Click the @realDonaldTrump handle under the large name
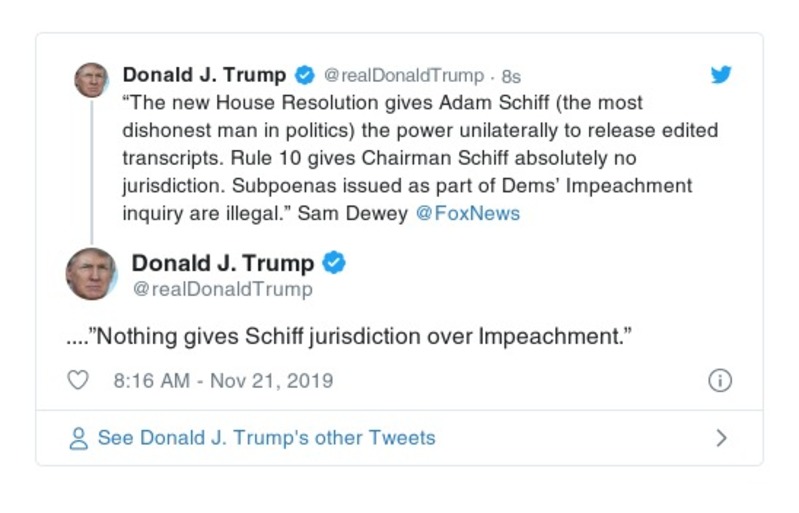The height and width of the screenshot is (513, 799). pos(222,289)
